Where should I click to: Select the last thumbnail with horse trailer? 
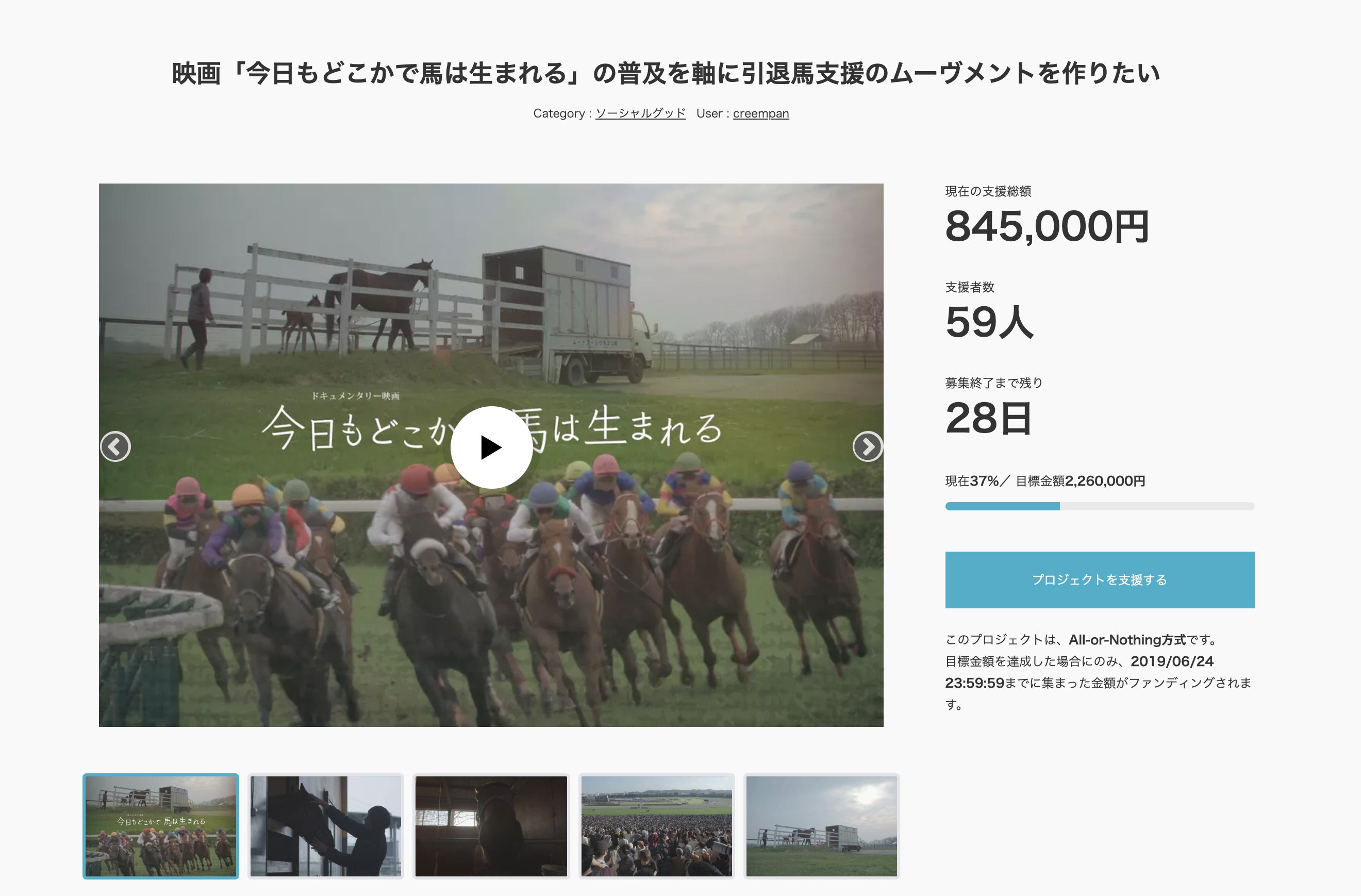point(822,826)
